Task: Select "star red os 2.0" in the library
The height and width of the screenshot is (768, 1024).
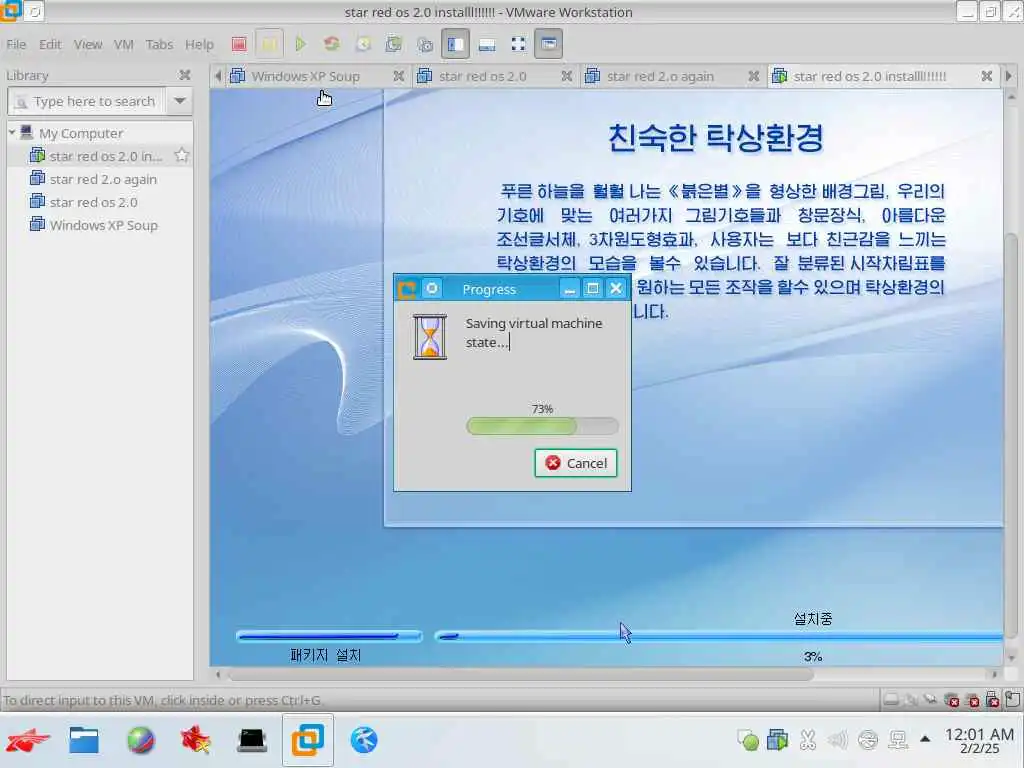Action: coord(93,202)
